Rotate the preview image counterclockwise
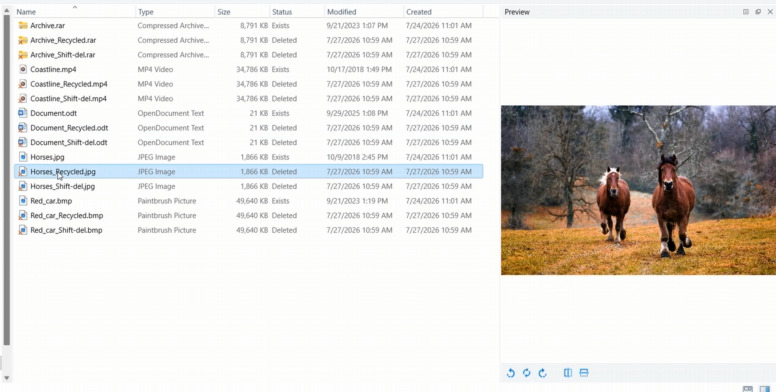Image resolution: width=776 pixels, height=392 pixels. [511, 373]
